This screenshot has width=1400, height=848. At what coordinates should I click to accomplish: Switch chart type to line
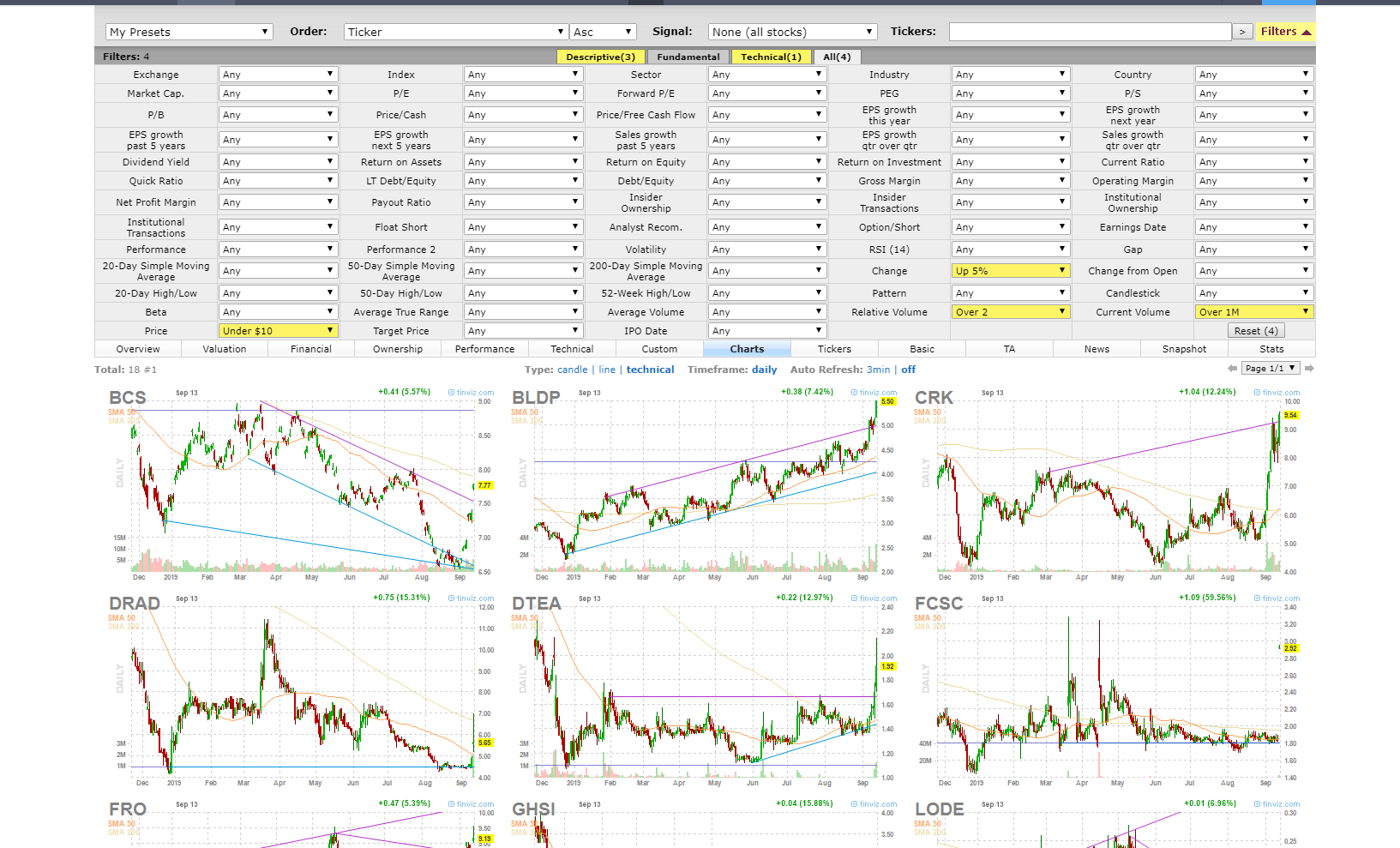pyautogui.click(x=607, y=370)
